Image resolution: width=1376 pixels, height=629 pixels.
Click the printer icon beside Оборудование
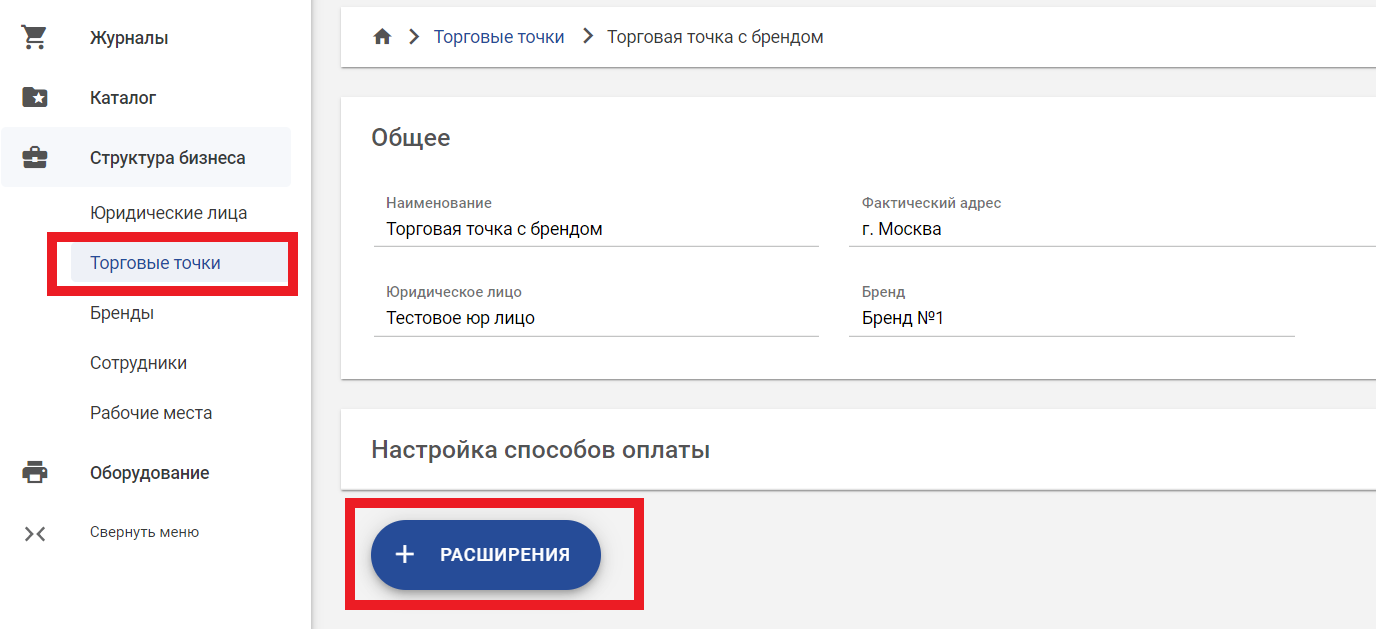point(35,473)
